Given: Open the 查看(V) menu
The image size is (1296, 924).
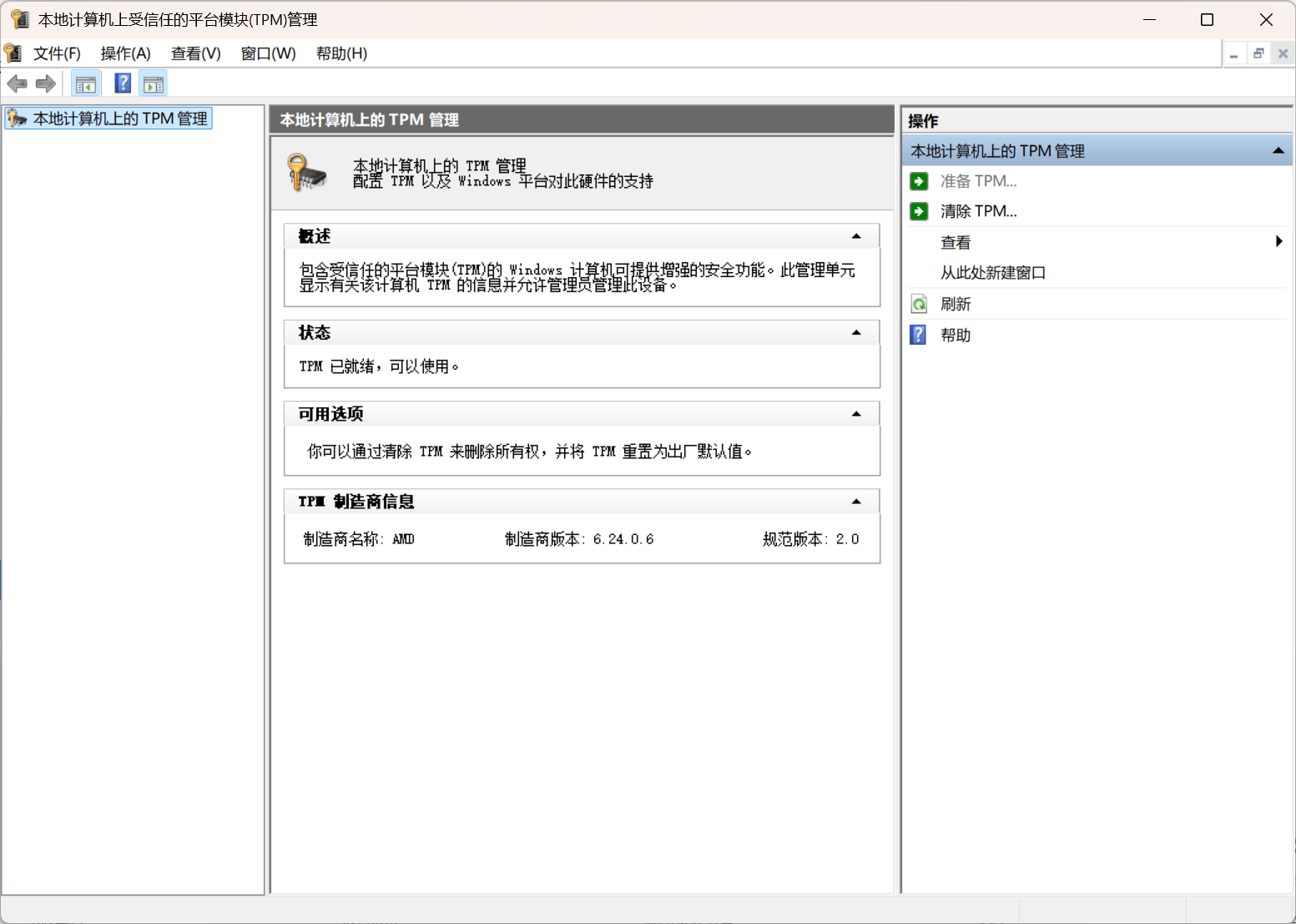Looking at the screenshot, I should point(194,53).
